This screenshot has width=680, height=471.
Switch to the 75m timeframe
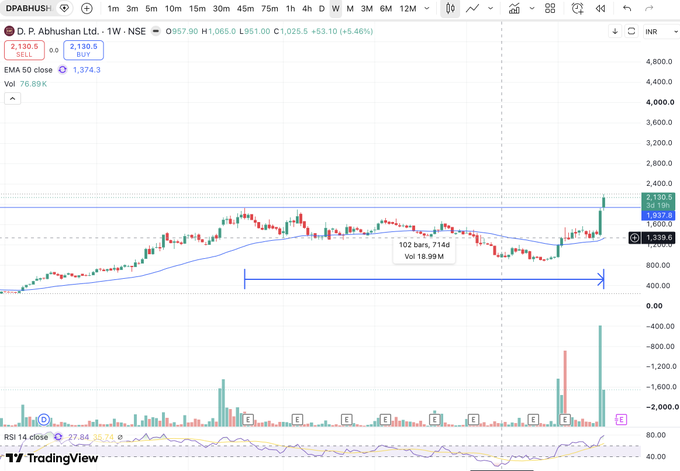coord(270,9)
